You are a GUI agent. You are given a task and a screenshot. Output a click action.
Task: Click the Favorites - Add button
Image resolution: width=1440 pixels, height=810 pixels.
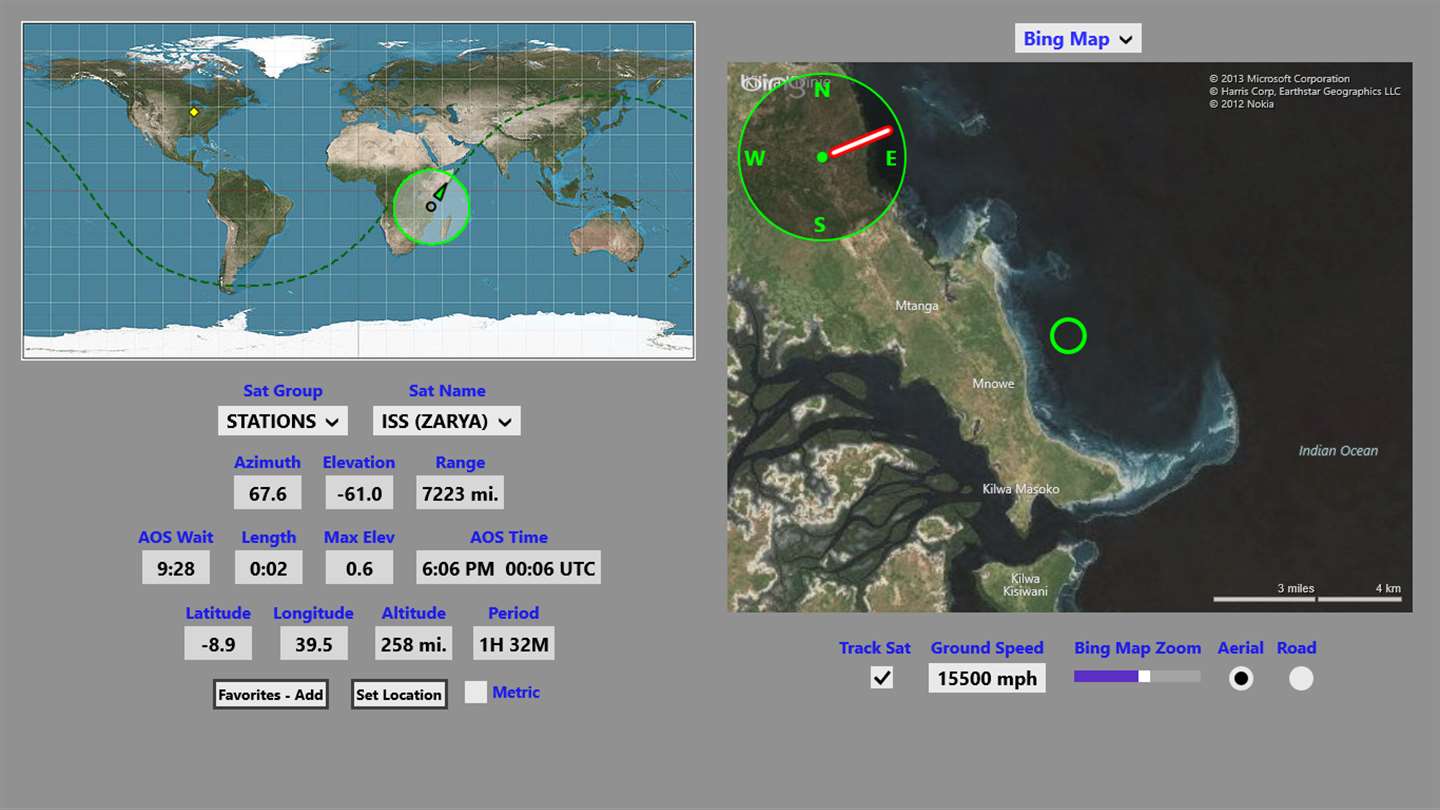tap(271, 694)
